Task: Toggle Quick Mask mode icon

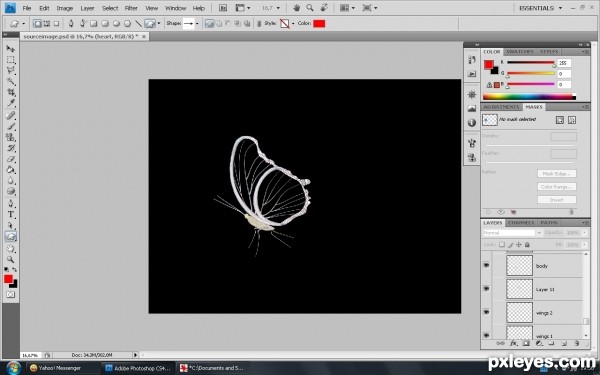Action: click(10, 295)
